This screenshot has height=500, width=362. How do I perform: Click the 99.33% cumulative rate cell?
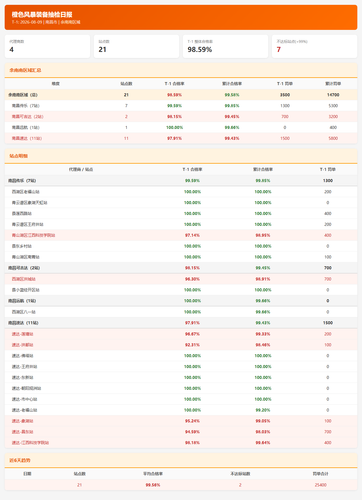pos(263,334)
